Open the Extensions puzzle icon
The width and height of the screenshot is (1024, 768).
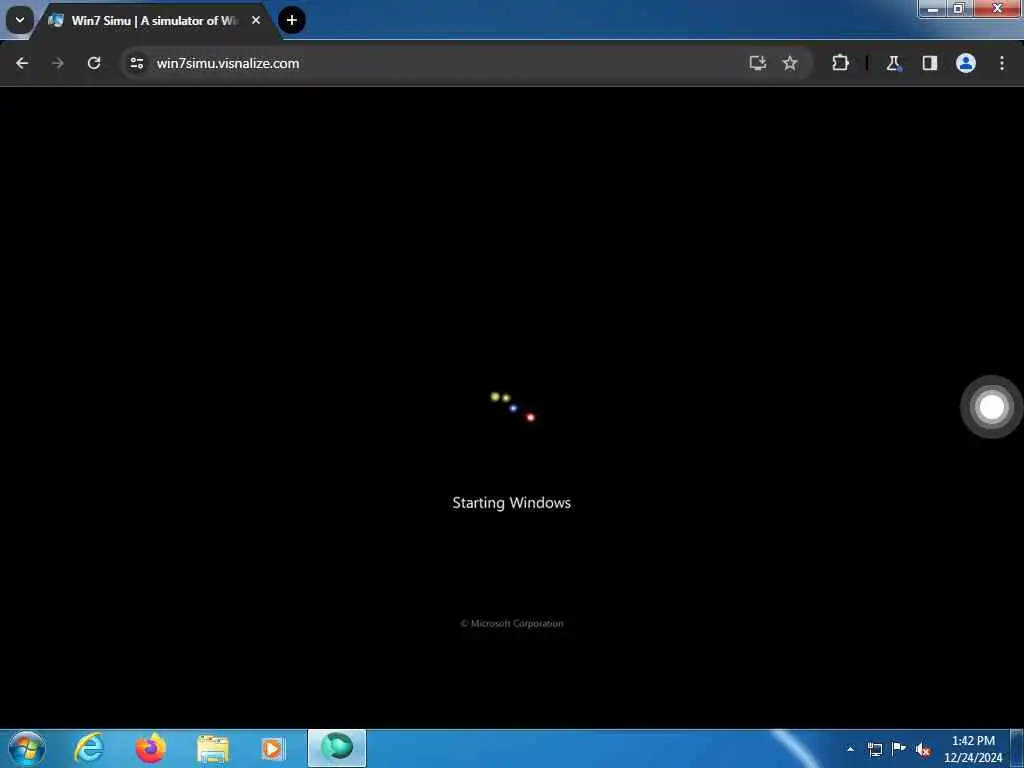[x=840, y=63]
